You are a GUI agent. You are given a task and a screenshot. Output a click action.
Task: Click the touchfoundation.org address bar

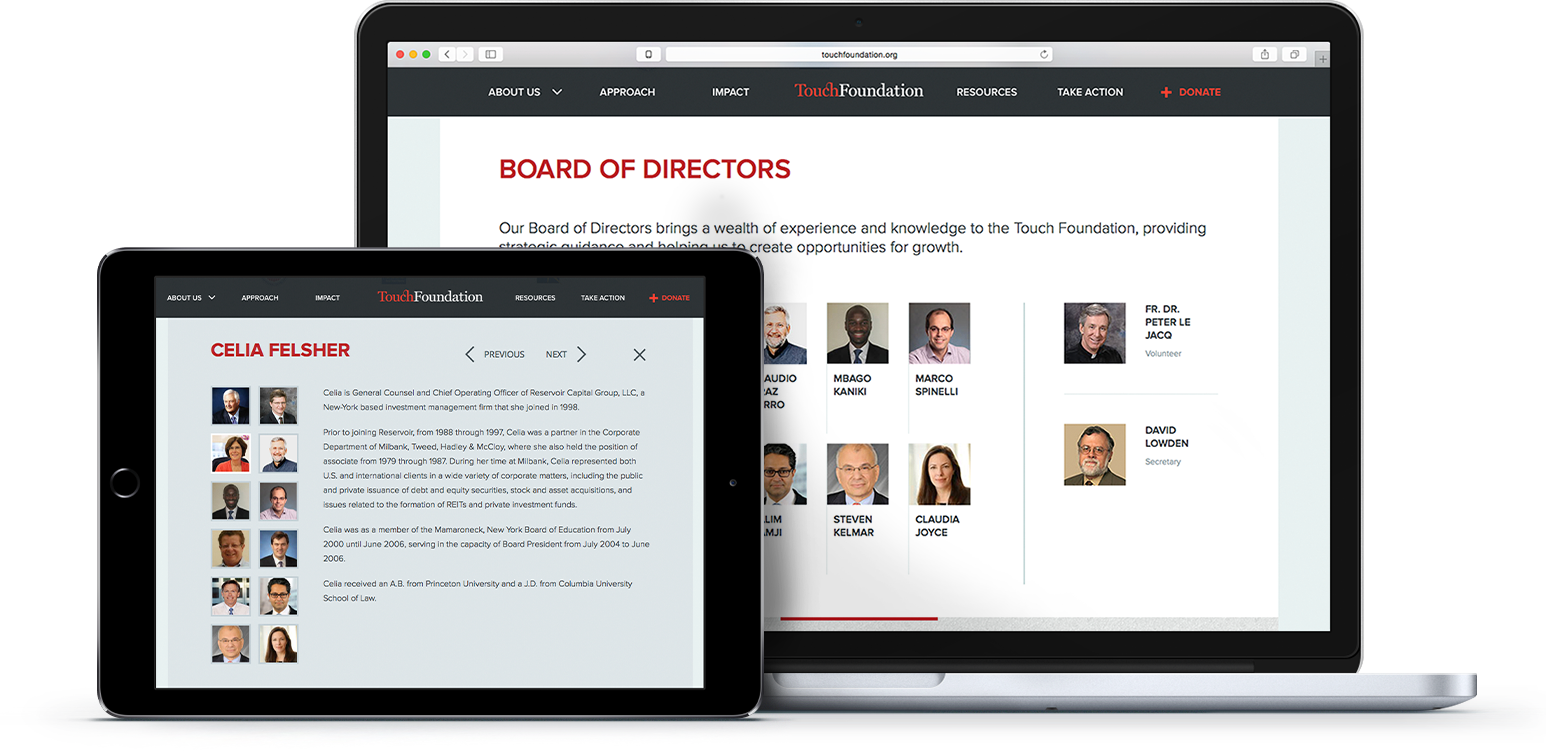click(858, 54)
